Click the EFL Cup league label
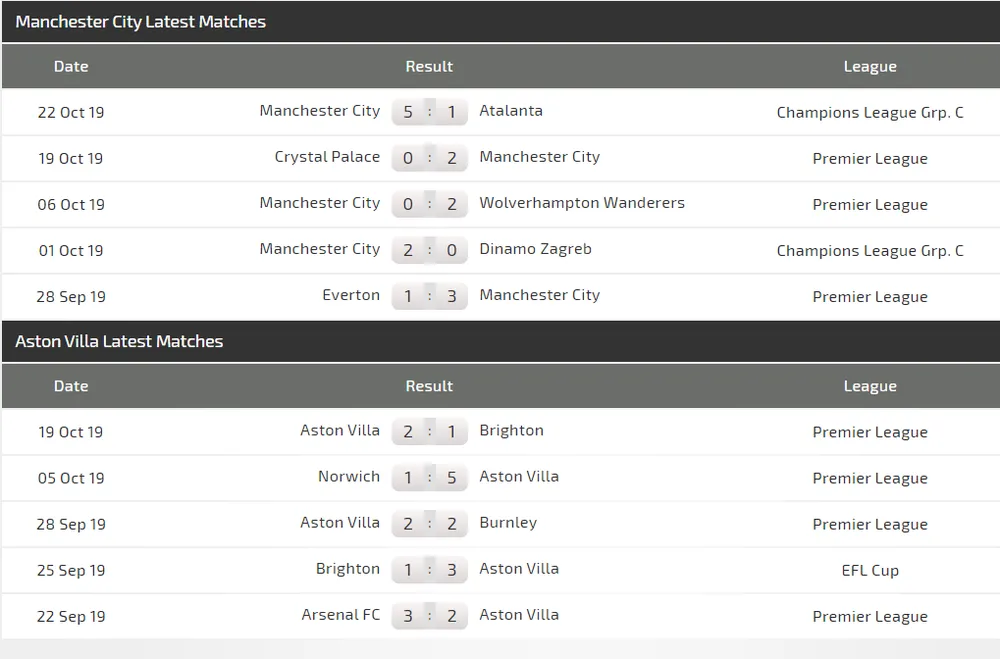Screen dimensions: 1000x659 (870, 570)
